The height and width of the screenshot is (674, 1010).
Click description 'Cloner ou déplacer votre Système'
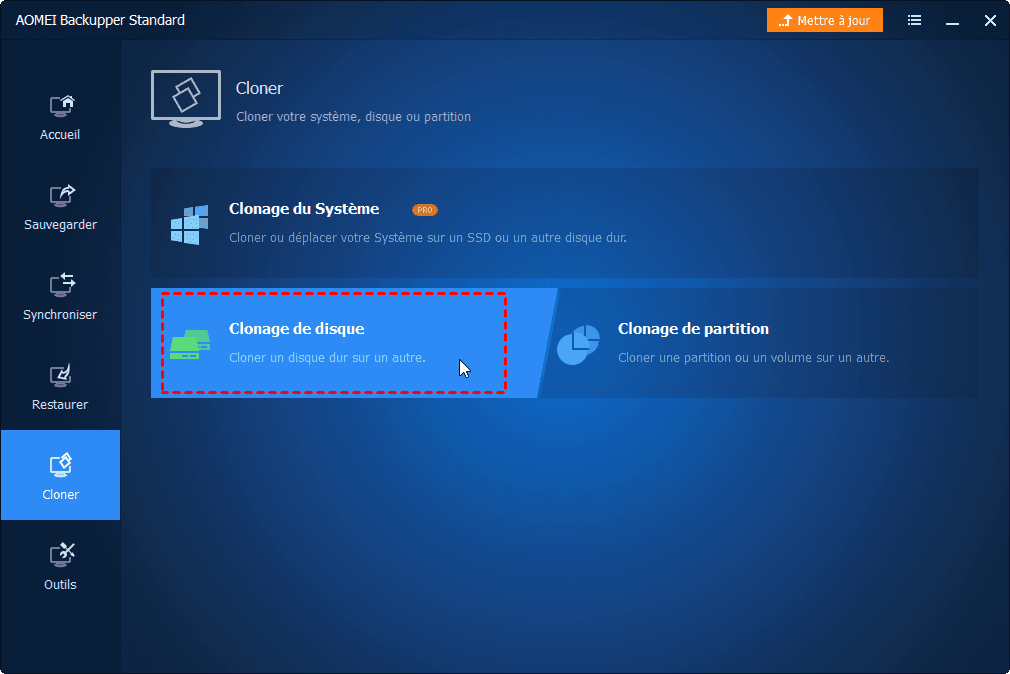coord(428,238)
